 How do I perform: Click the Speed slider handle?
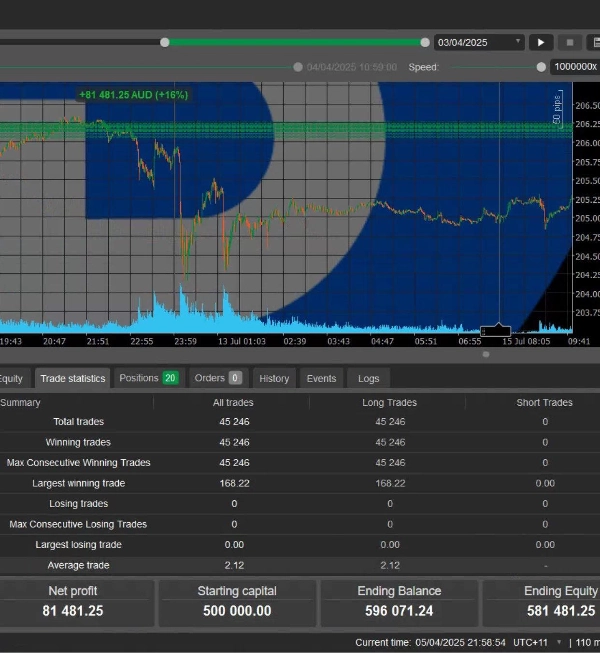(x=541, y=67)
